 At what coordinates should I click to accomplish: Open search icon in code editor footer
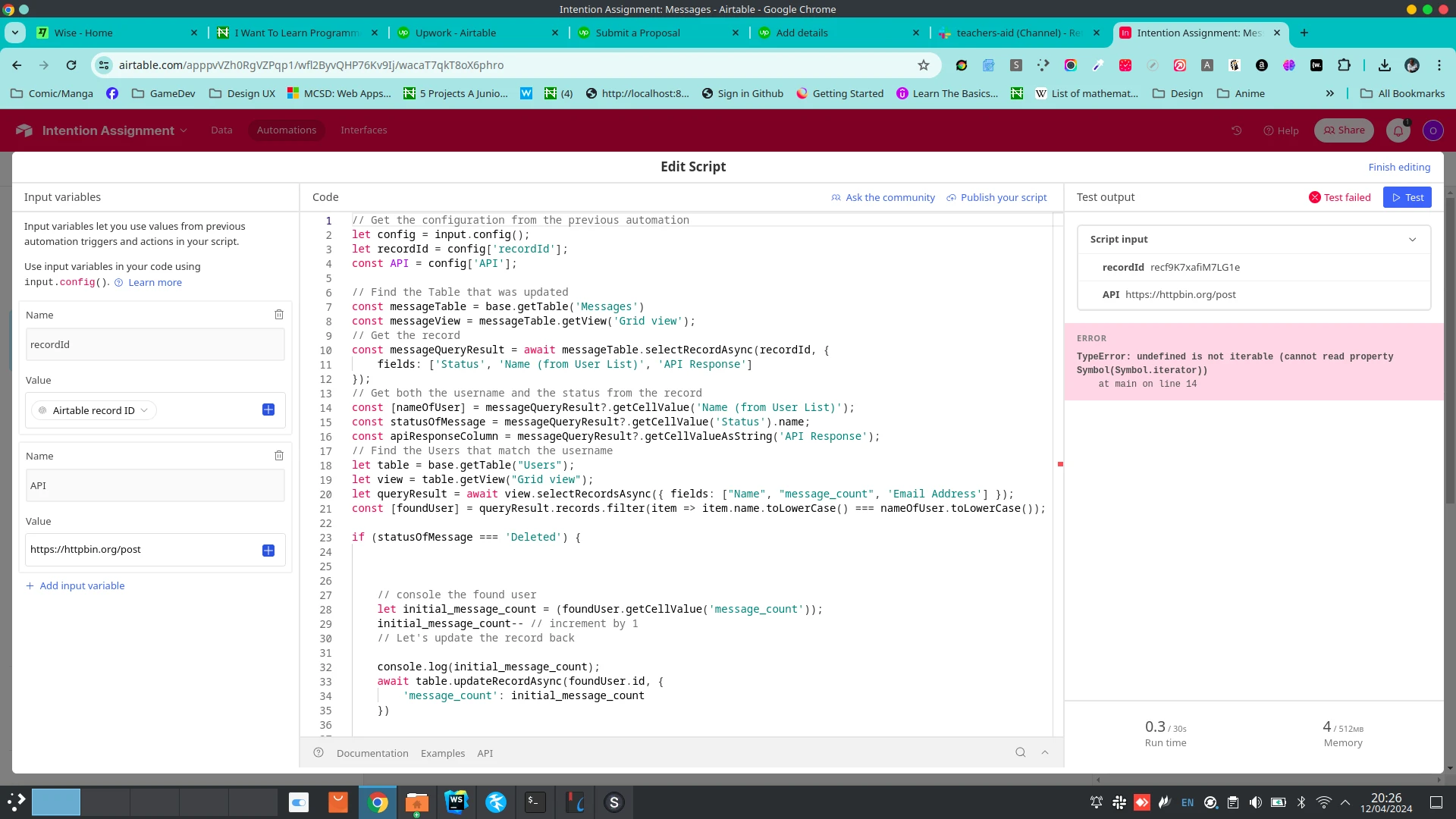tap(1021, 753)
